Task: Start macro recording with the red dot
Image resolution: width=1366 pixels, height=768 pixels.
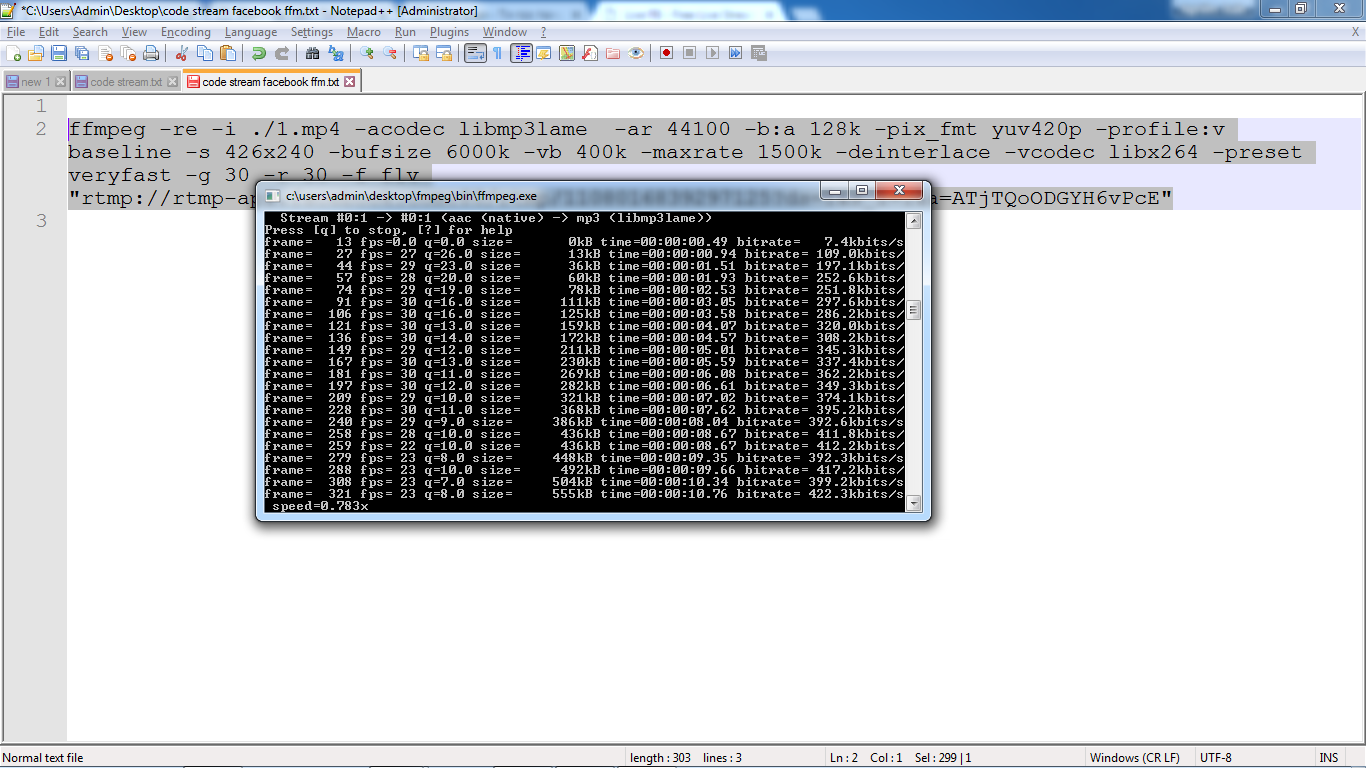Action: click(667, 53)
